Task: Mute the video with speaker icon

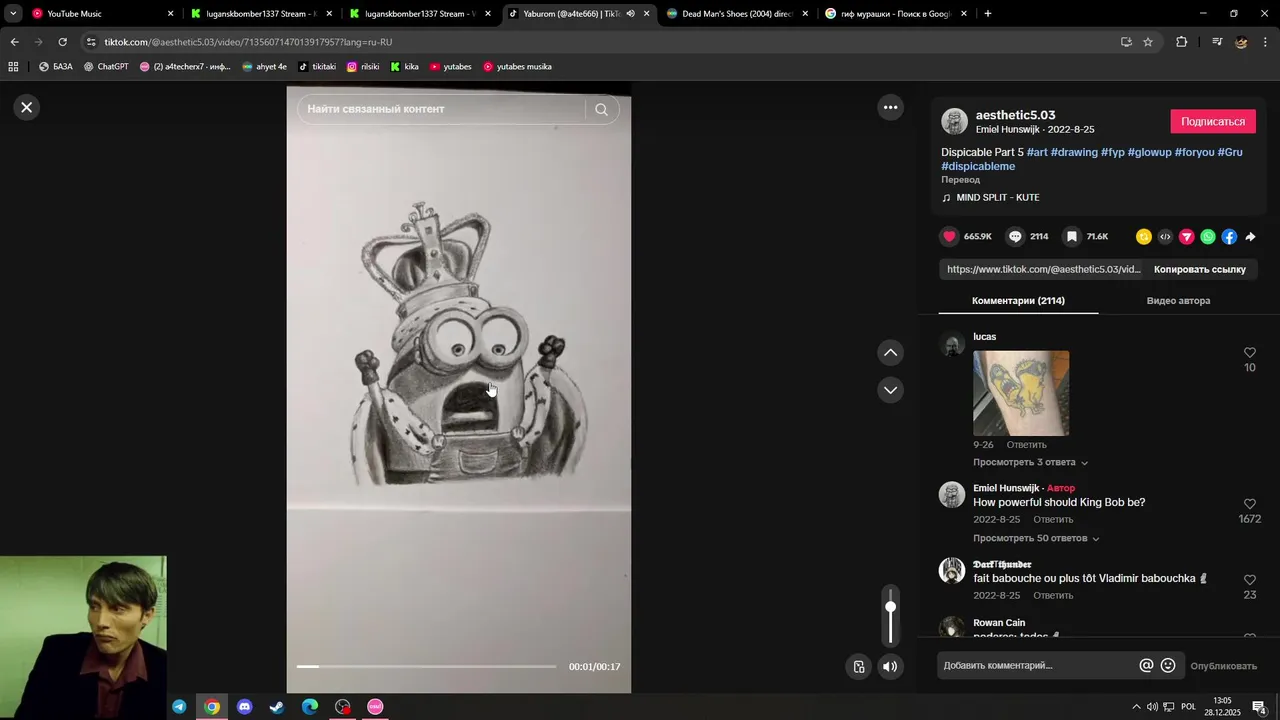Action: (890, 666)
